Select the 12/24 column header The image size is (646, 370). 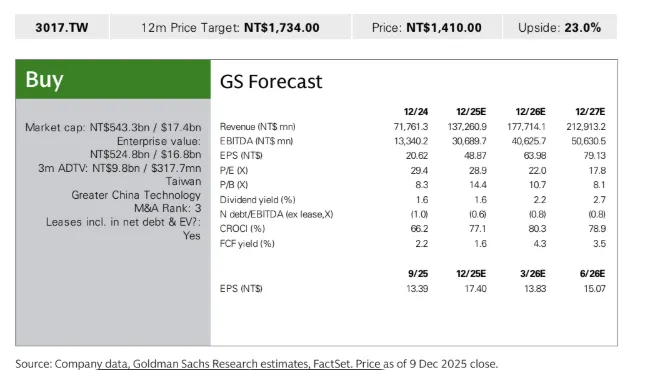tap(416, 112)
